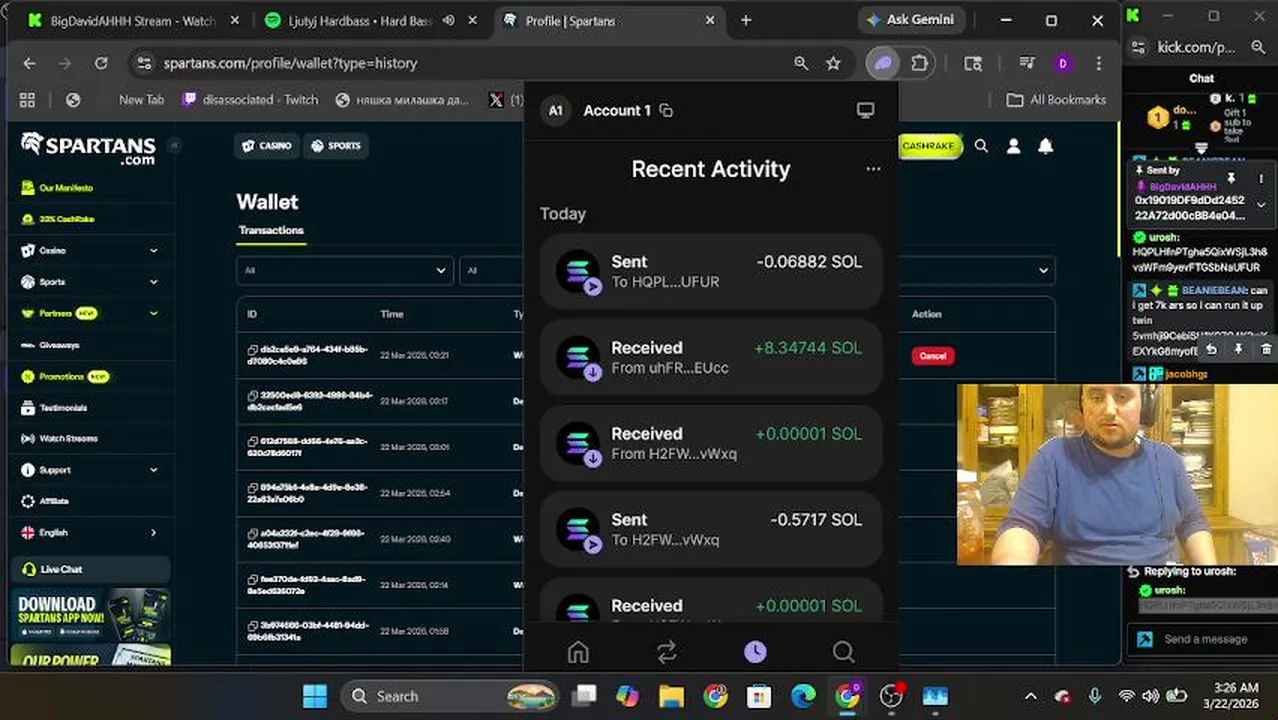This screenshot has width=1278, height=720.
Task: Open wallet Activity clock tab
Action: (x=755, y=652)
